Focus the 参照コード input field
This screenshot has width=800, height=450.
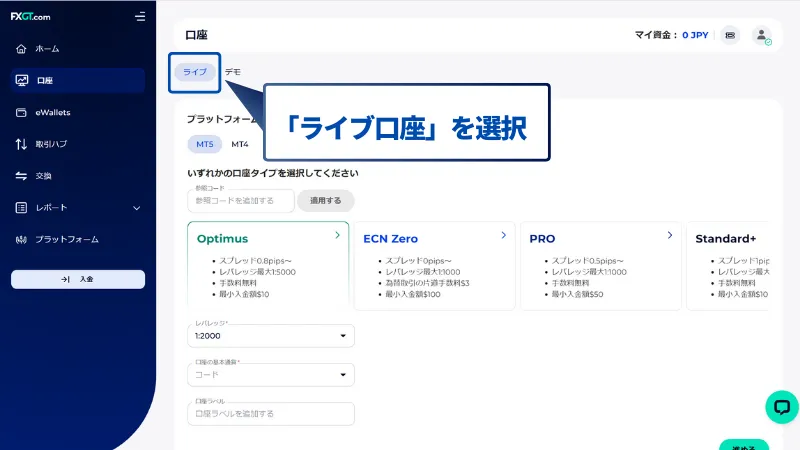tap(241, 201)
